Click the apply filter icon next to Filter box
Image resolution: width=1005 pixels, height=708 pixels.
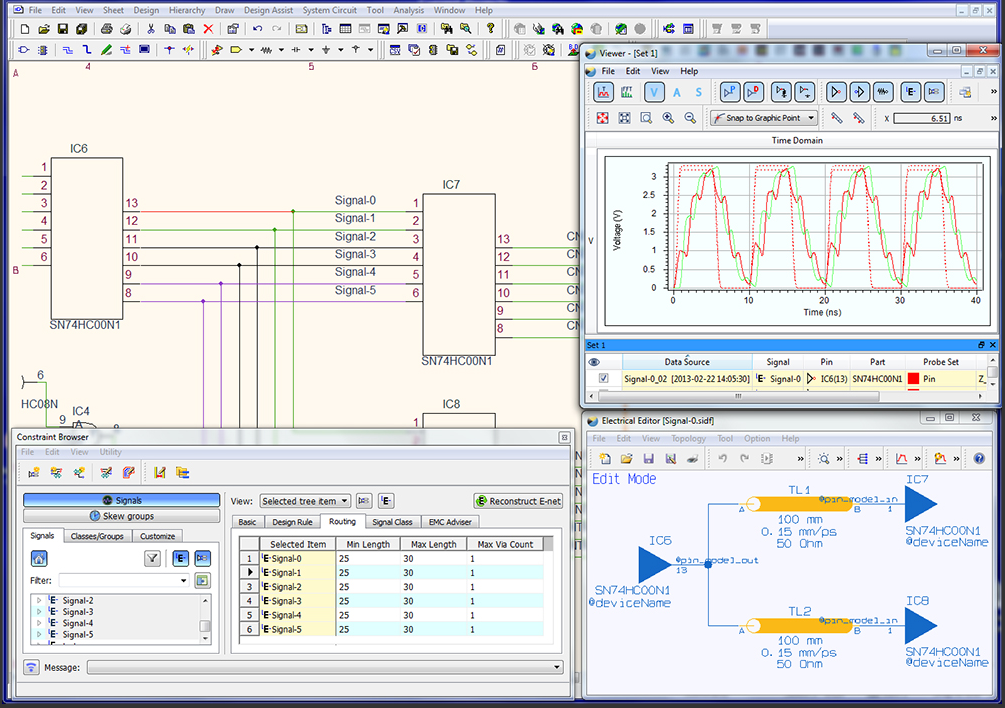[203, 580]
